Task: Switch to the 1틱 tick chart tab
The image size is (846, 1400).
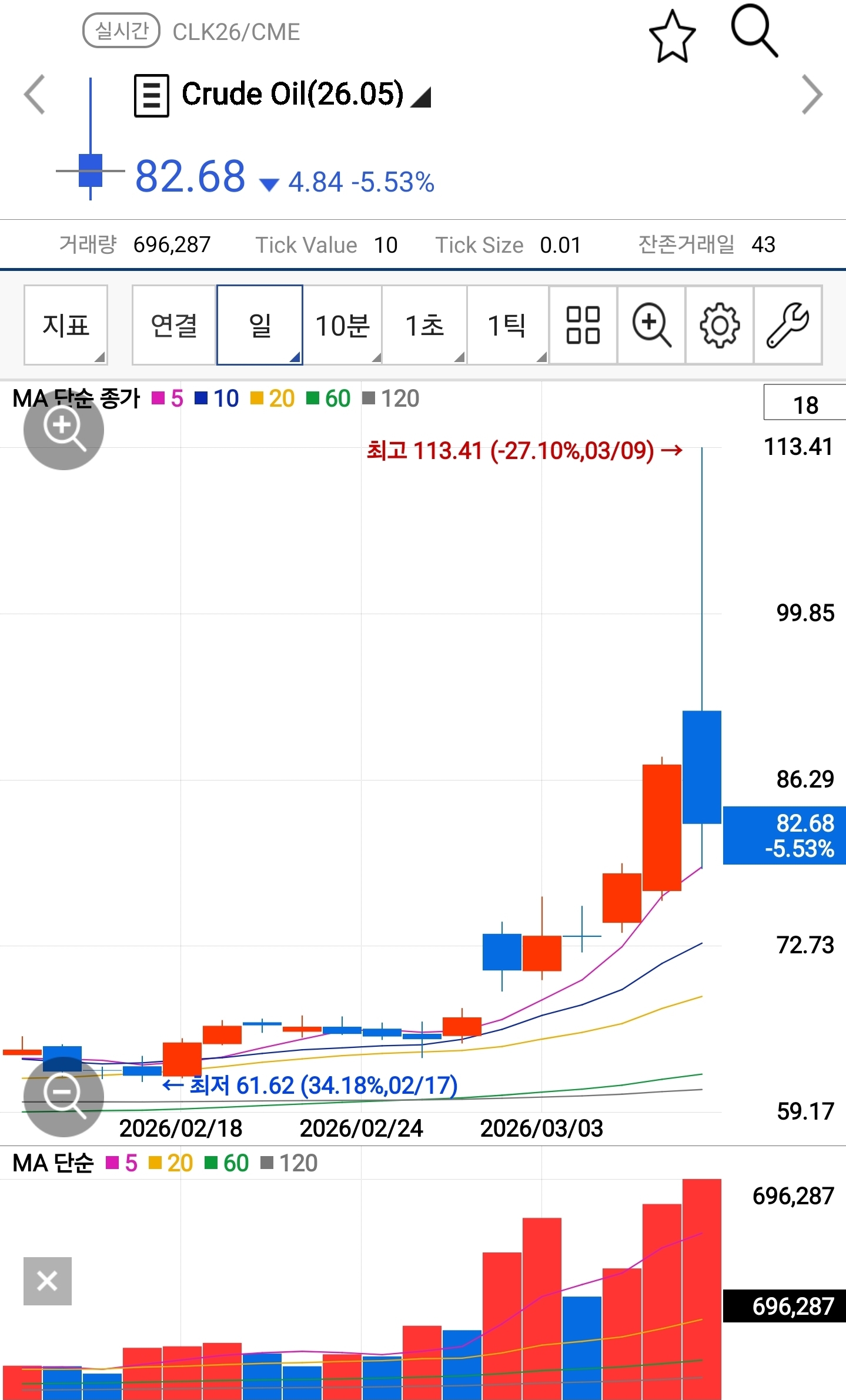Action: [x=507, y=325]
